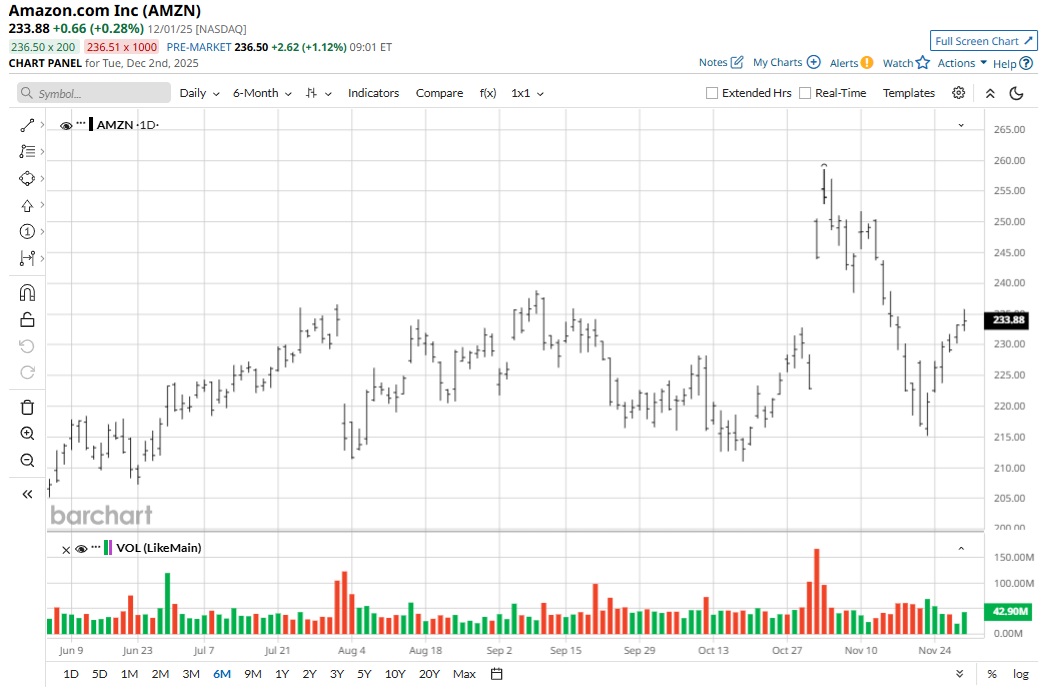Click the redo arrow icon
Screen dimensions: 1053x694
27,373
